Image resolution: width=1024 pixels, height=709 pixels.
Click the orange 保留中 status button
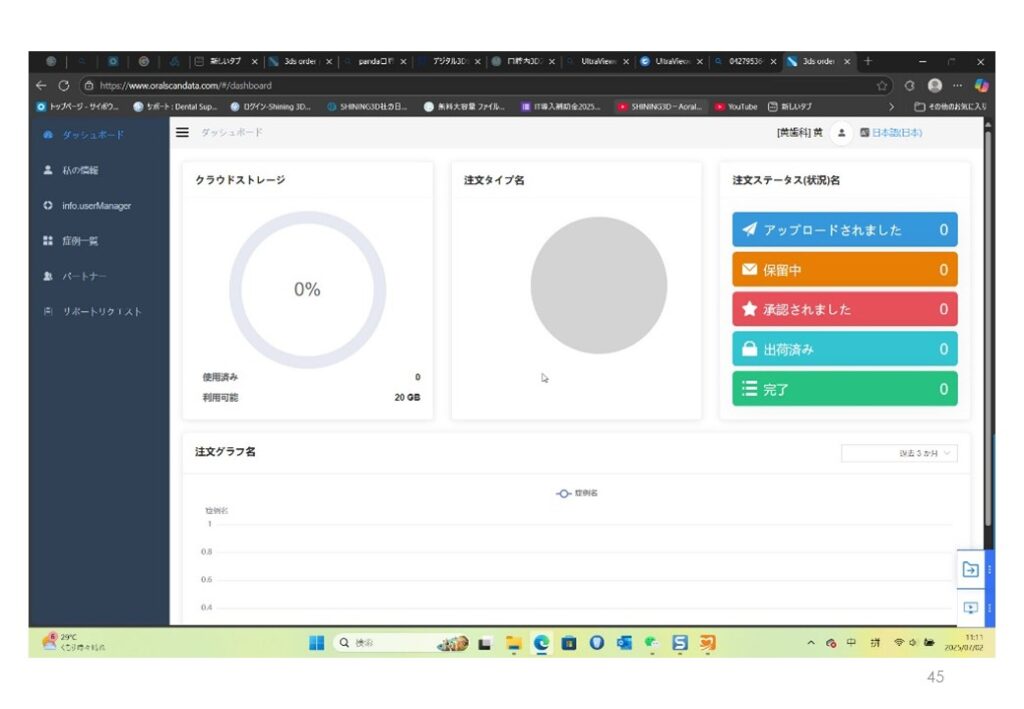(844, 270)
